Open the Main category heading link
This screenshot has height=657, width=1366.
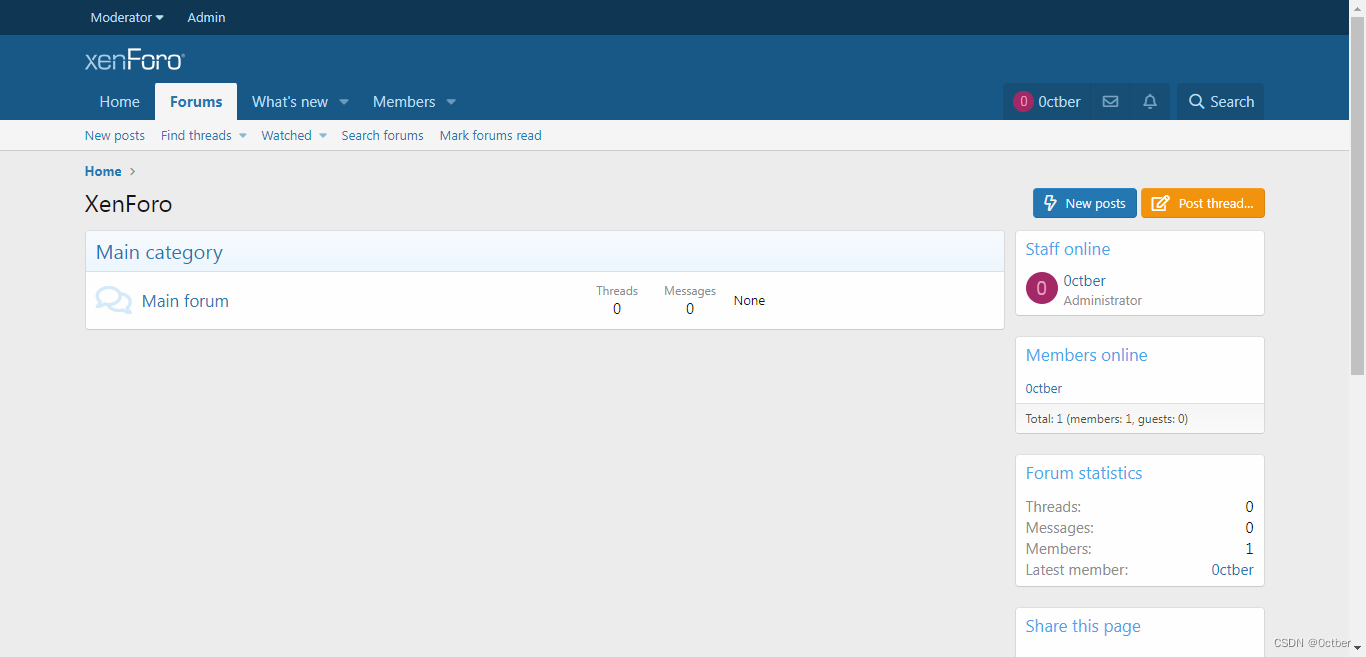(159, 252)
